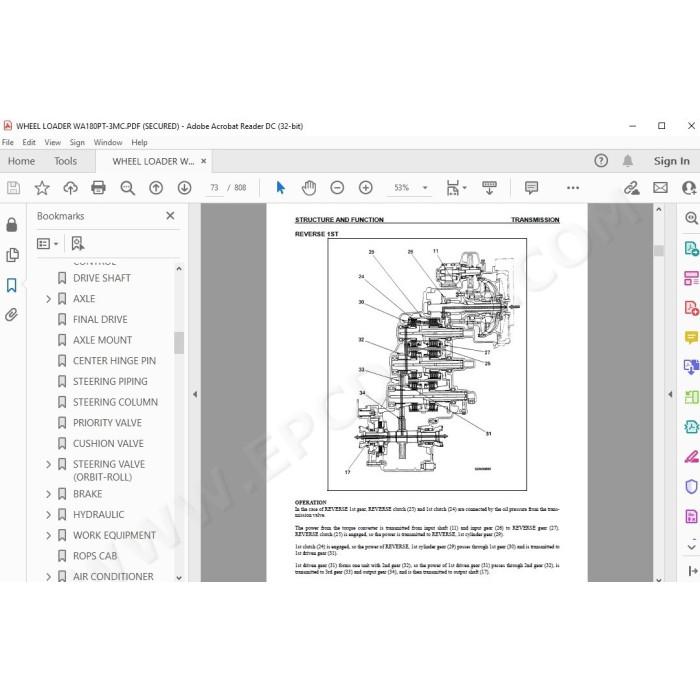Viewport: 700px width, 700px height.
Task: Open the Protect shield tool
Action: point(691,487)
